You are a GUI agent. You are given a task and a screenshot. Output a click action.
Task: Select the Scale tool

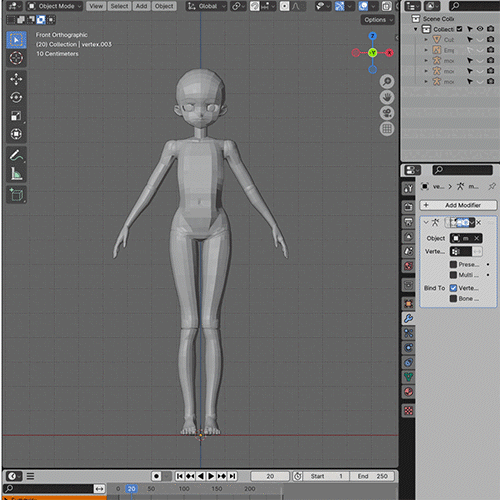click(16, 116)
